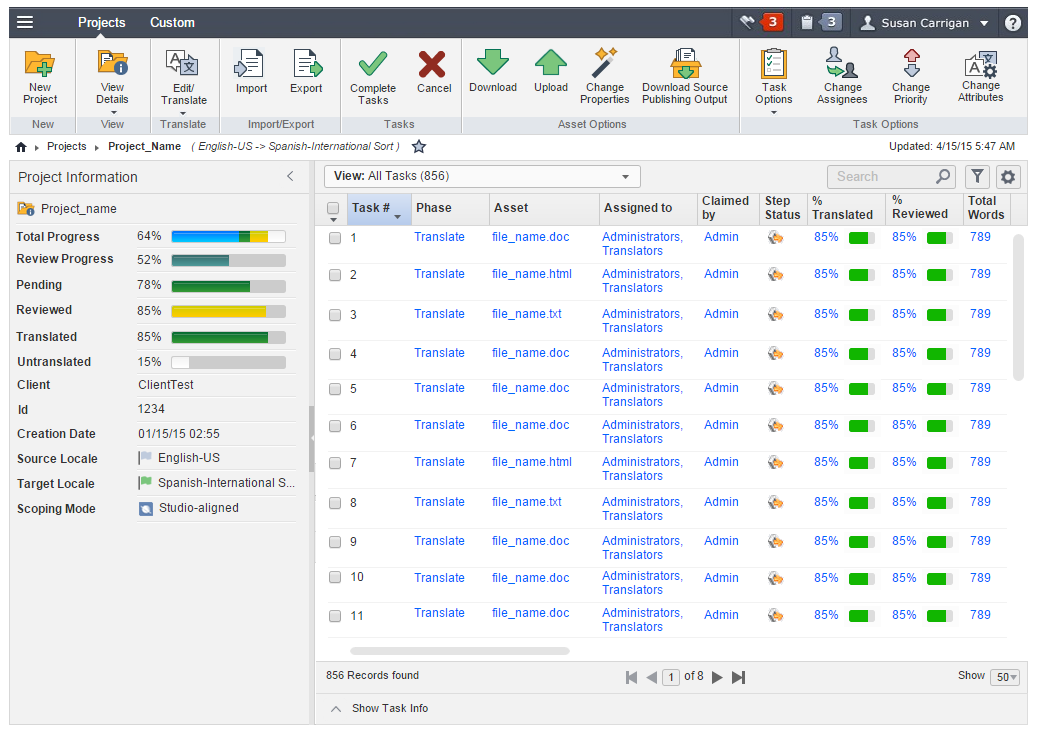Select the checkbox for task 5
Screen dimensions: 1037x733
click(x=335, y=389)
